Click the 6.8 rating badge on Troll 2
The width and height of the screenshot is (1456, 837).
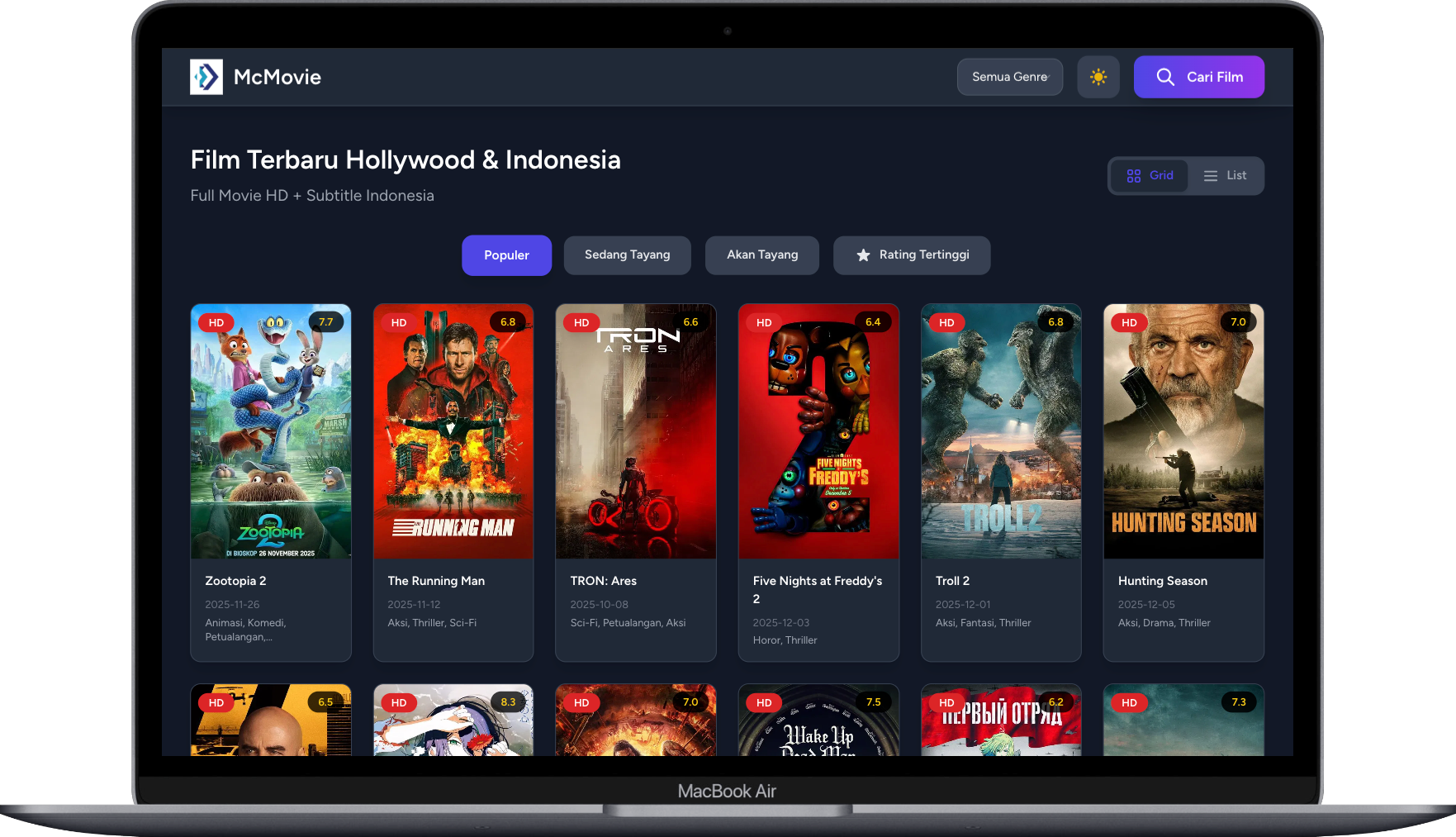tap(1056, 321)
